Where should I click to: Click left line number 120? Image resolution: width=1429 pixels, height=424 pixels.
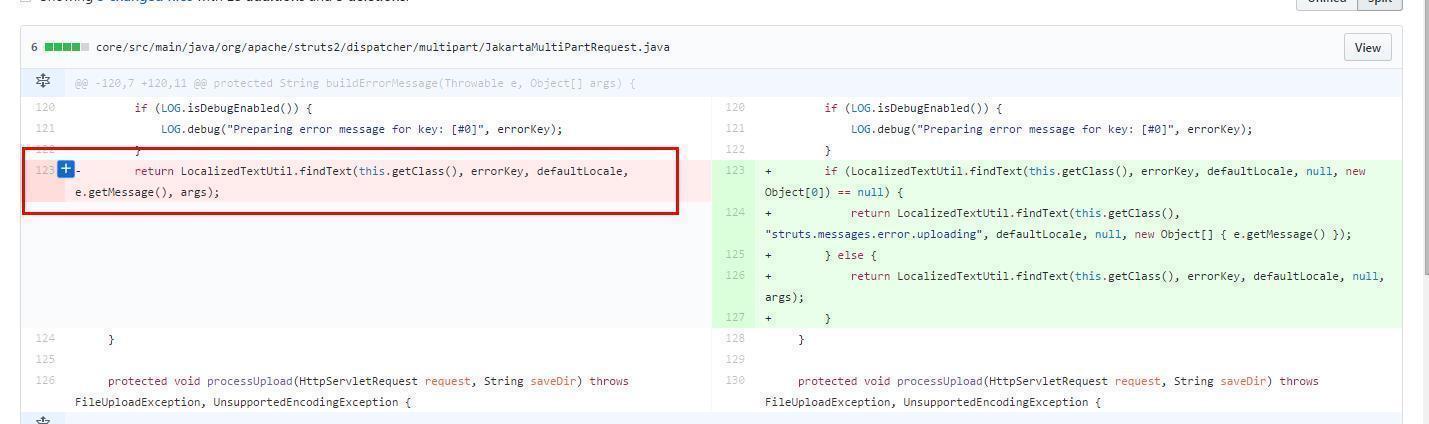(x=44, y=108)
